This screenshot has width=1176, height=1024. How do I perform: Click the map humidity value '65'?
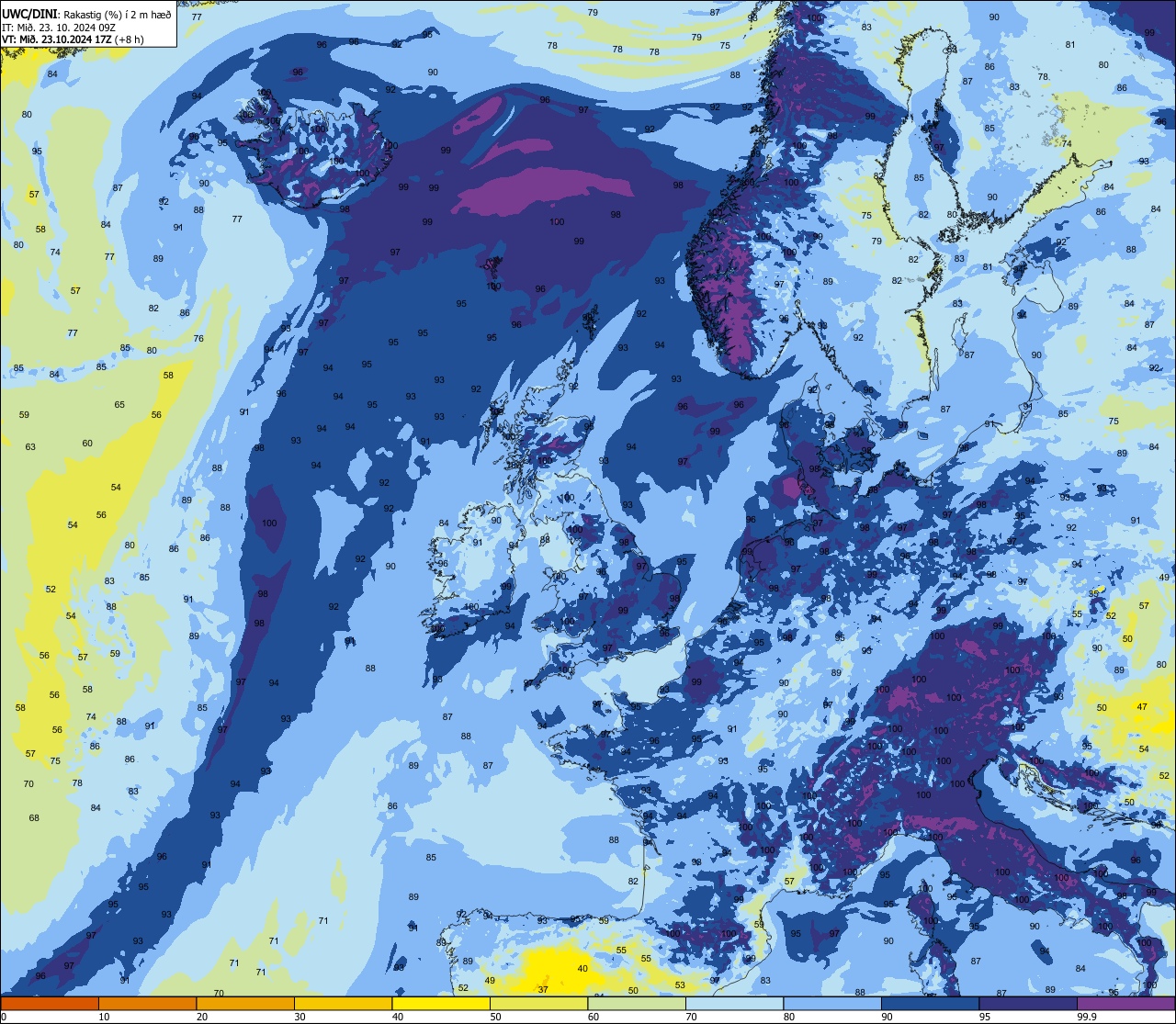(x=119, y=404)
